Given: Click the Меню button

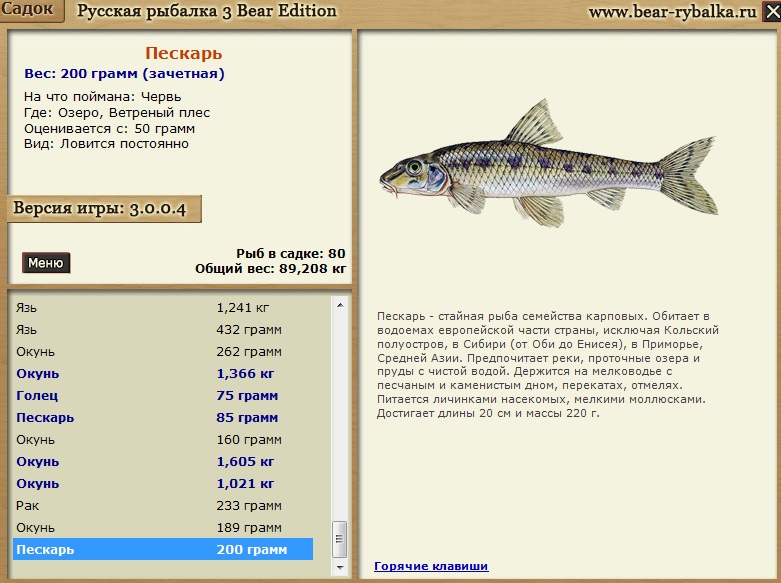Looking at the screenshot, I should pyautogui.click(x=46, y=263).
